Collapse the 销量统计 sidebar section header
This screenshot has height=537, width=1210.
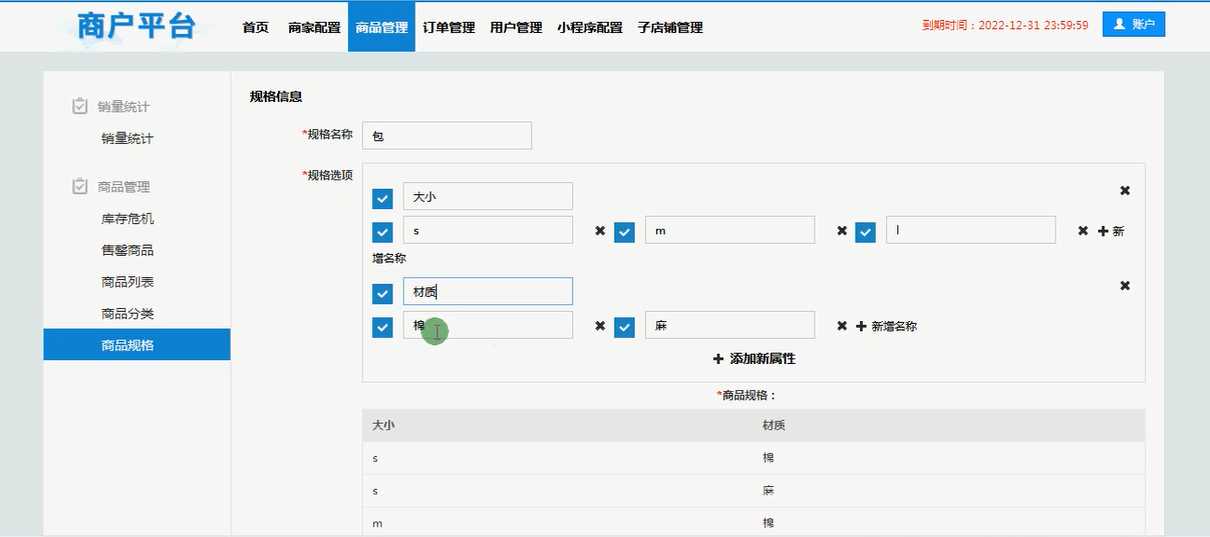coord(123,107)
